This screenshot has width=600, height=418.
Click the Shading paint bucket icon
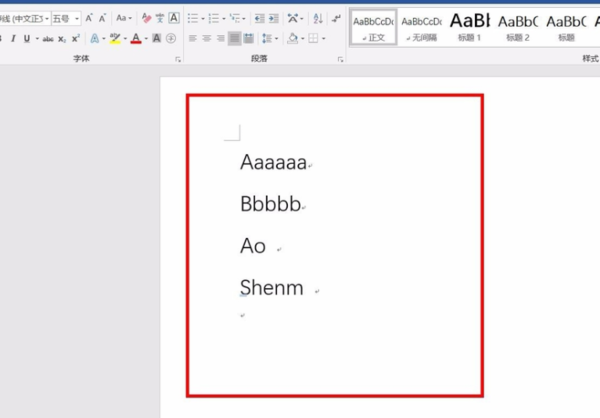[x=293, y=38]
